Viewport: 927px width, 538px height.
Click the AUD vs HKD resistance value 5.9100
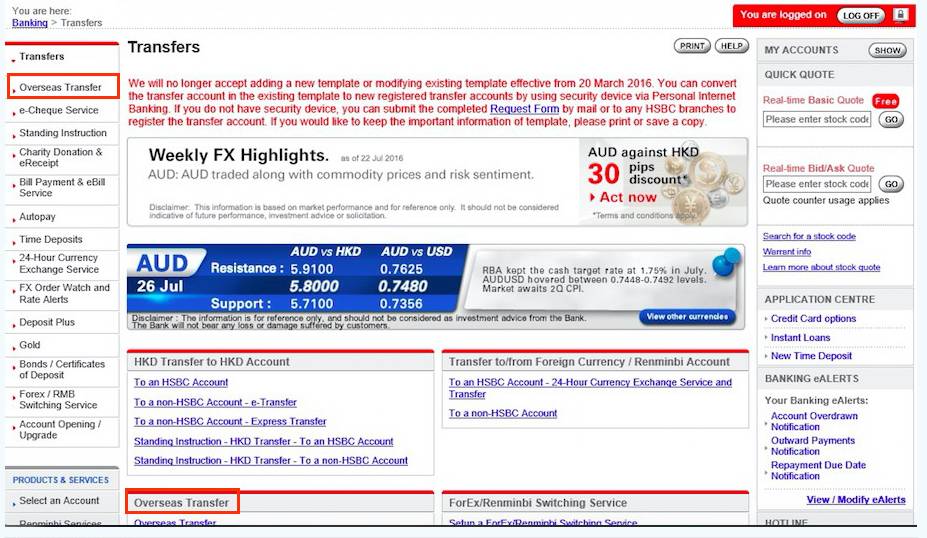tap(312, 270)
